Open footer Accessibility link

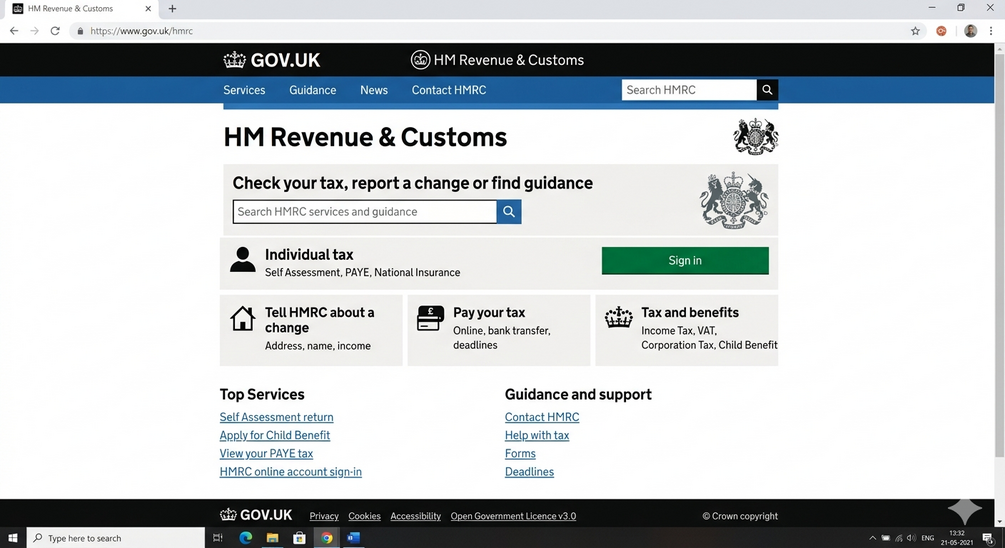pyautogui.click(x=415, y=516)
